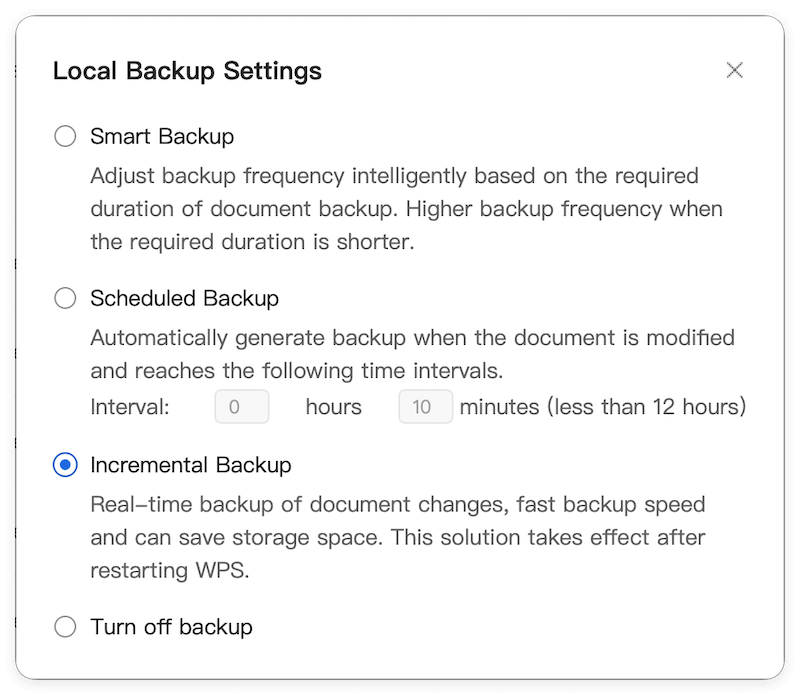Click the hours input field
Viewport: 800px width, 695px height.
click(x=242, y=406)
